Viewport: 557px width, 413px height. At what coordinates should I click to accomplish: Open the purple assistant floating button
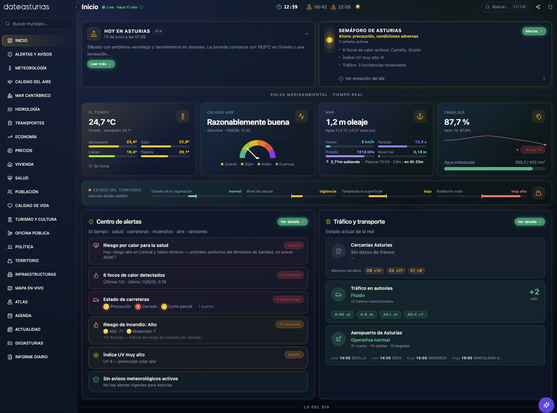pyautogui.click(x=546, y=405)
